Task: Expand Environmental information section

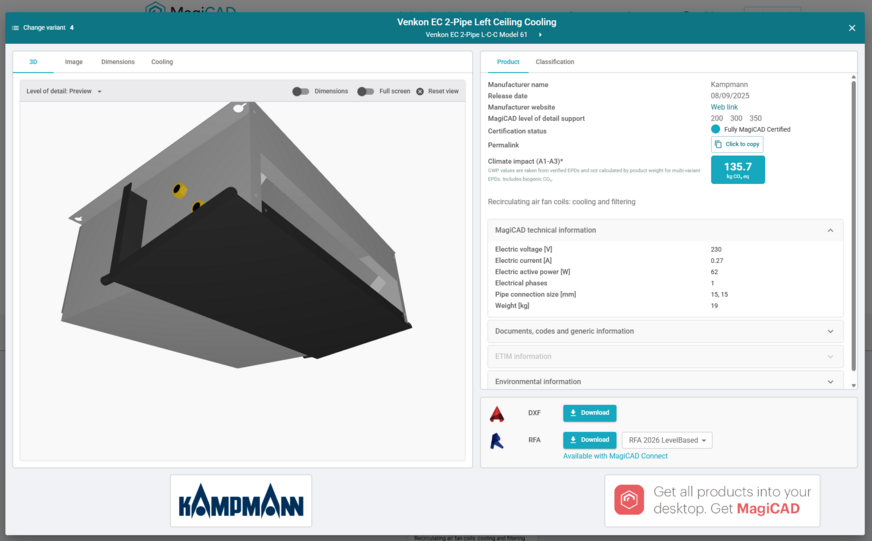Action: [x=665, y=381]
